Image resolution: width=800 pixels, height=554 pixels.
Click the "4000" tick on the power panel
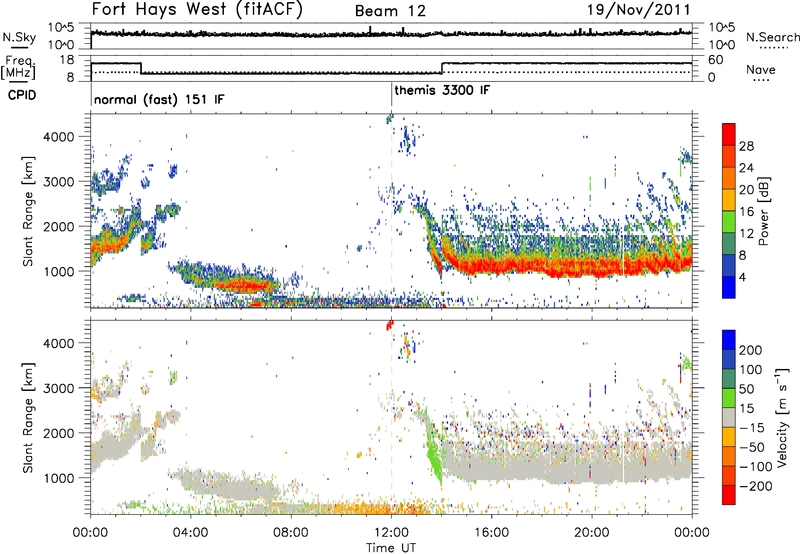[58, 137]
